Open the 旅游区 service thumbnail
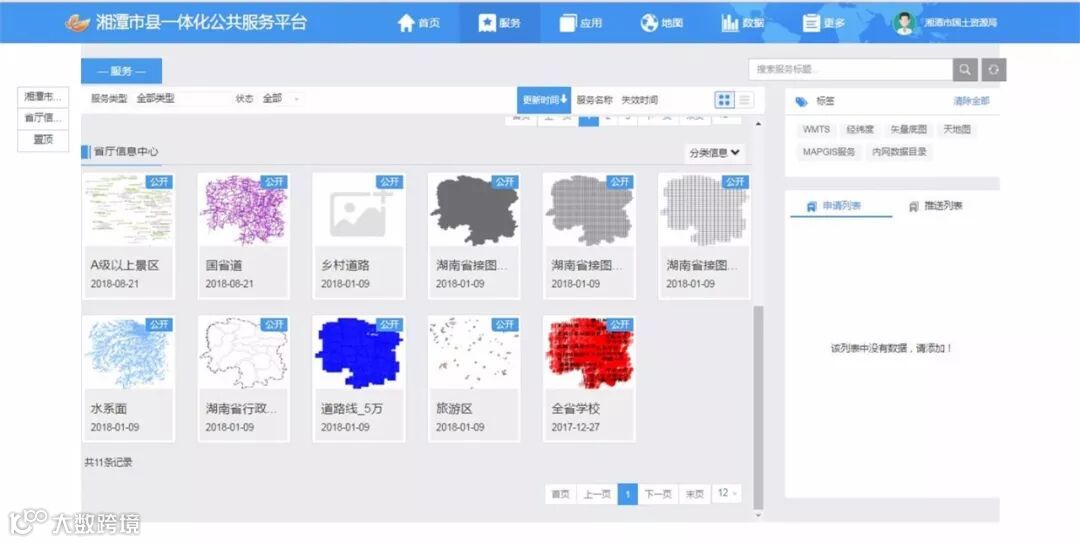Viewport: 1080px width, 543px height. pyautogui.click(x=474, y=353)
